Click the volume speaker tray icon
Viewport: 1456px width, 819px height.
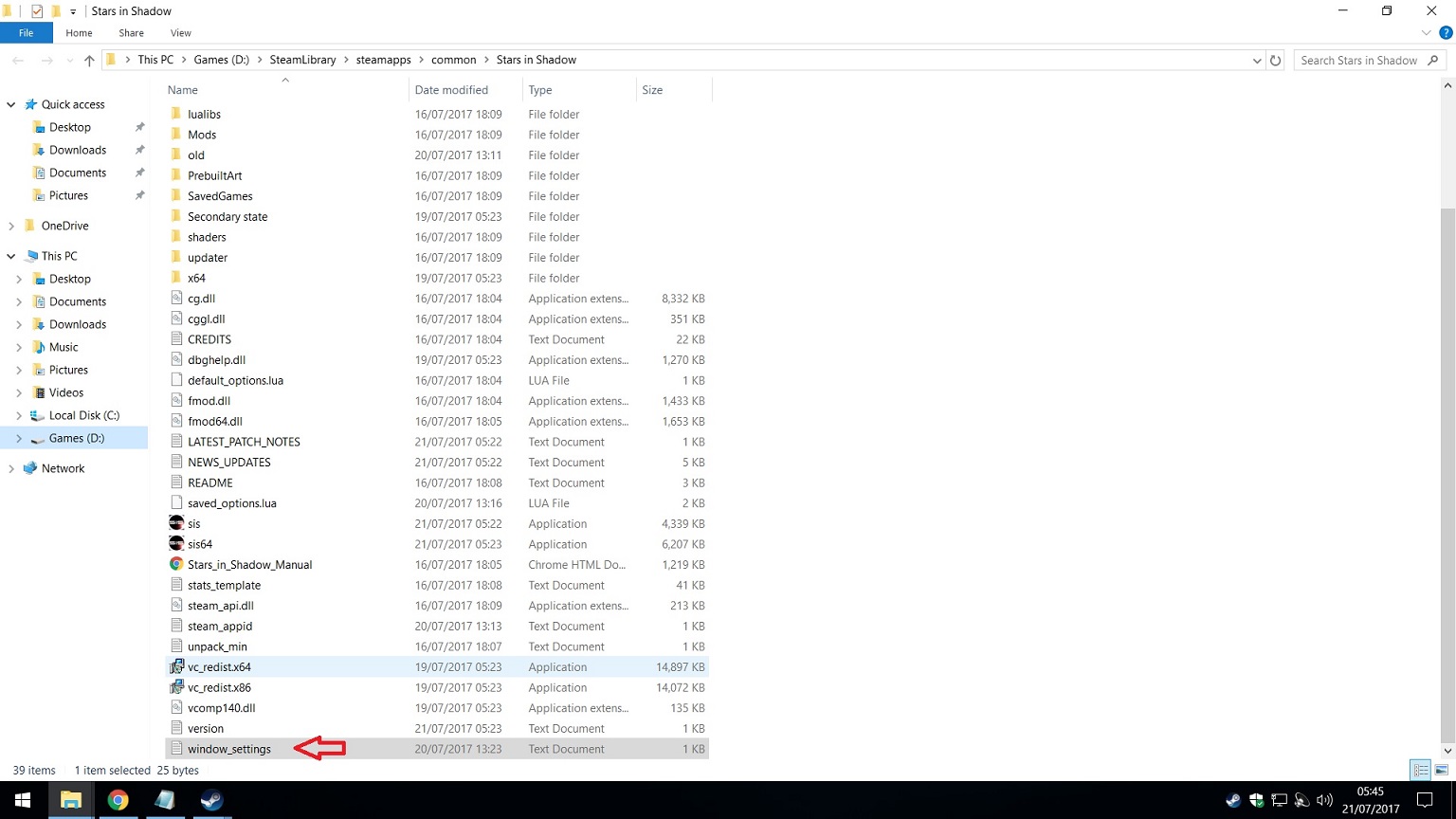click(1324, 800)
